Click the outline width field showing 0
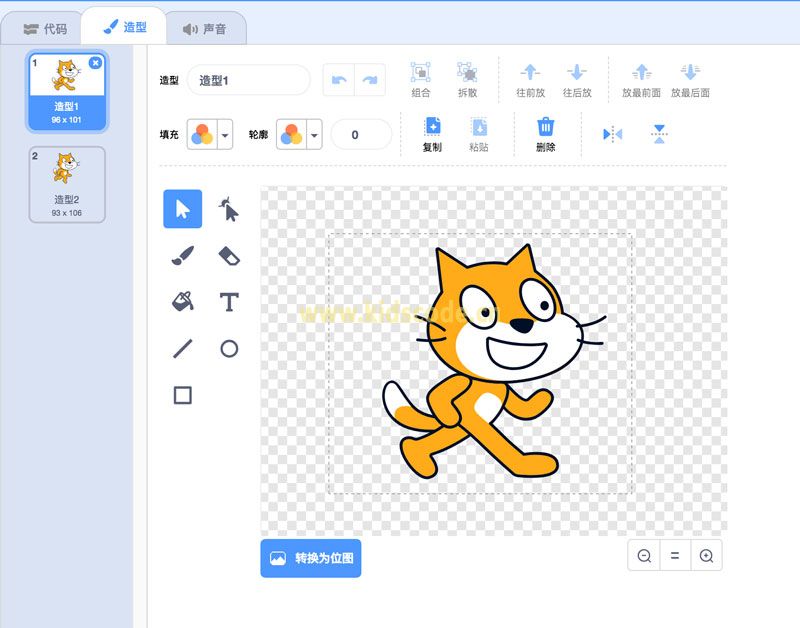Image resolution: width=800 pixels, height=628 pixels. pos(361,135)
